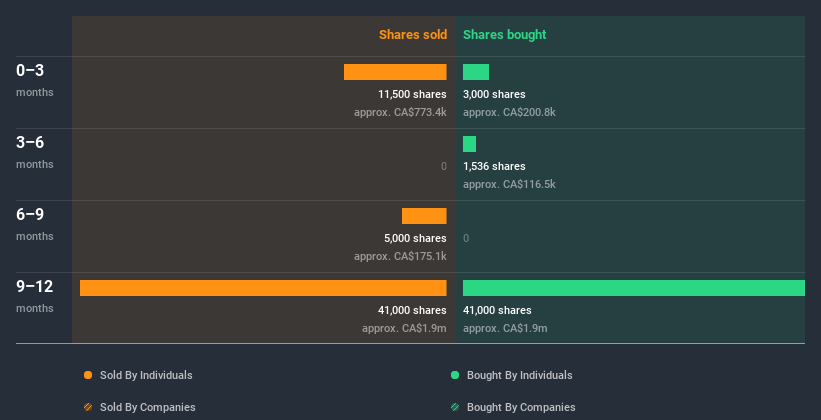Select the 3,000 shares value
Image resolution: width=821 pixels, height=420 pixels.
pyautogui.click(x=494, y=94)
